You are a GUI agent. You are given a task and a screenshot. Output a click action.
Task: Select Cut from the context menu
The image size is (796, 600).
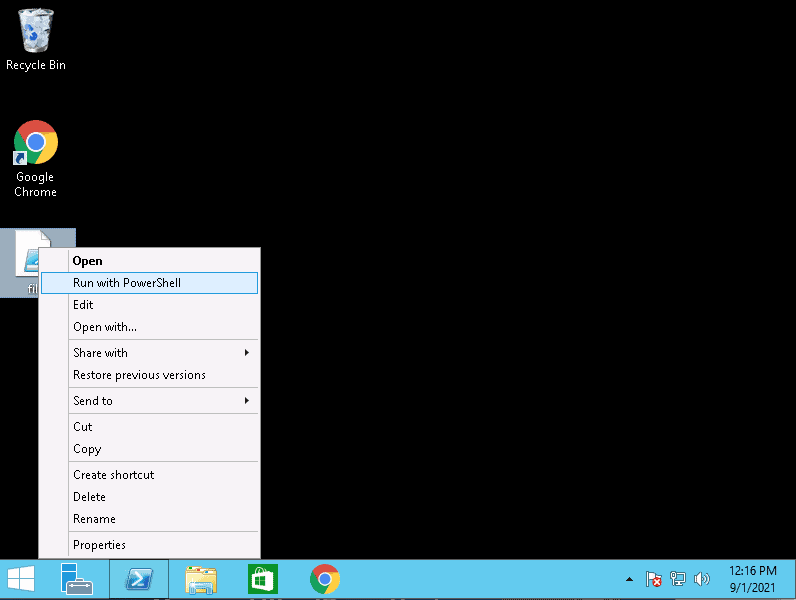point(149,426)
